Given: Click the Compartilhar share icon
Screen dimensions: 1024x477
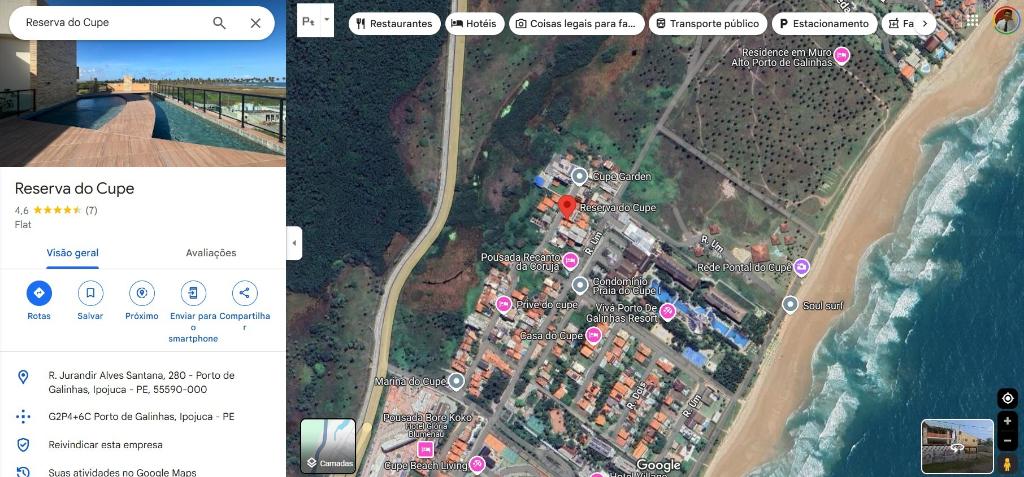Looking at the screenshot, I should (244, 293).
